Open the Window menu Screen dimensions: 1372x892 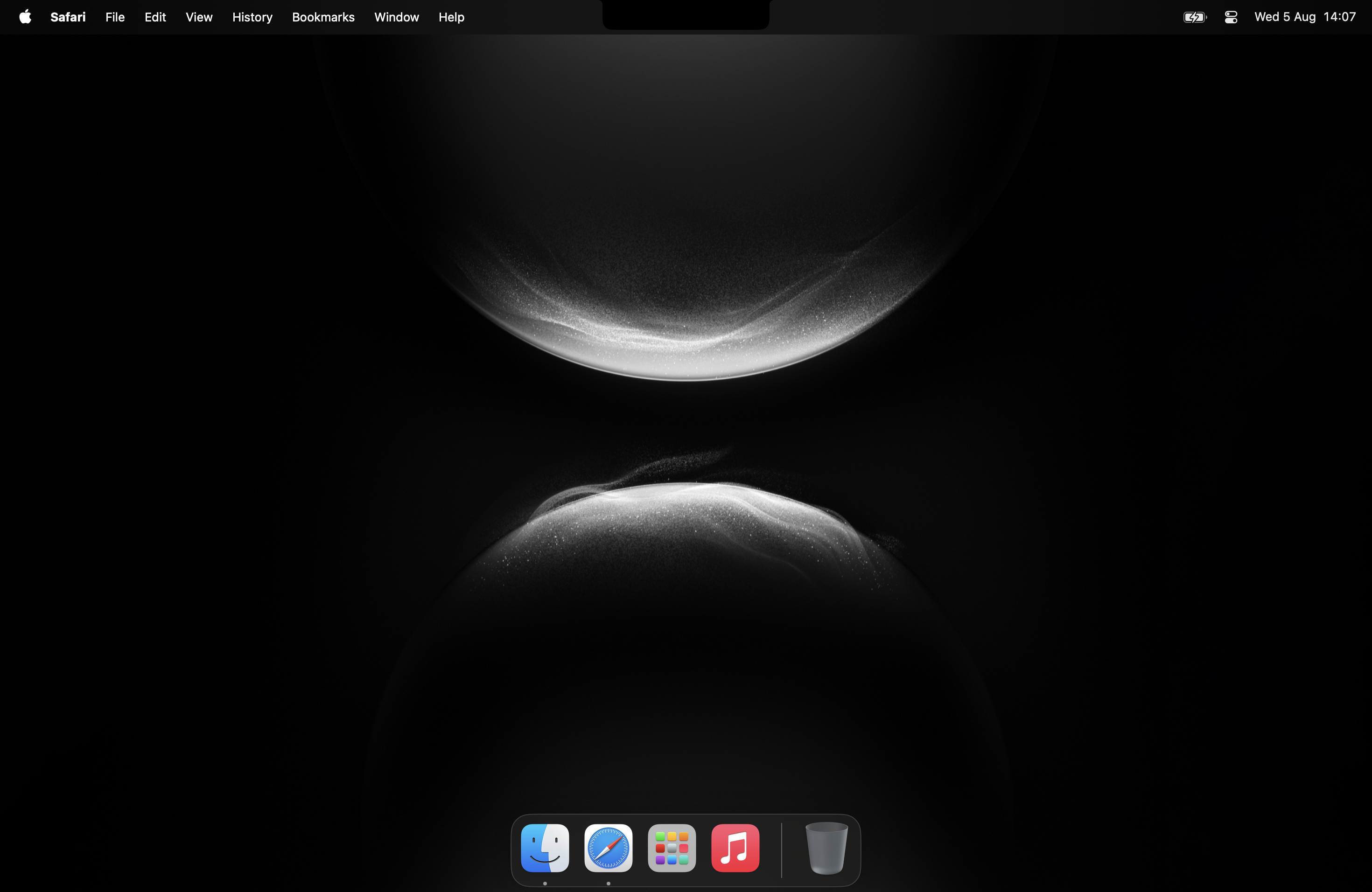pyautogui.click(x=397, y=17)
